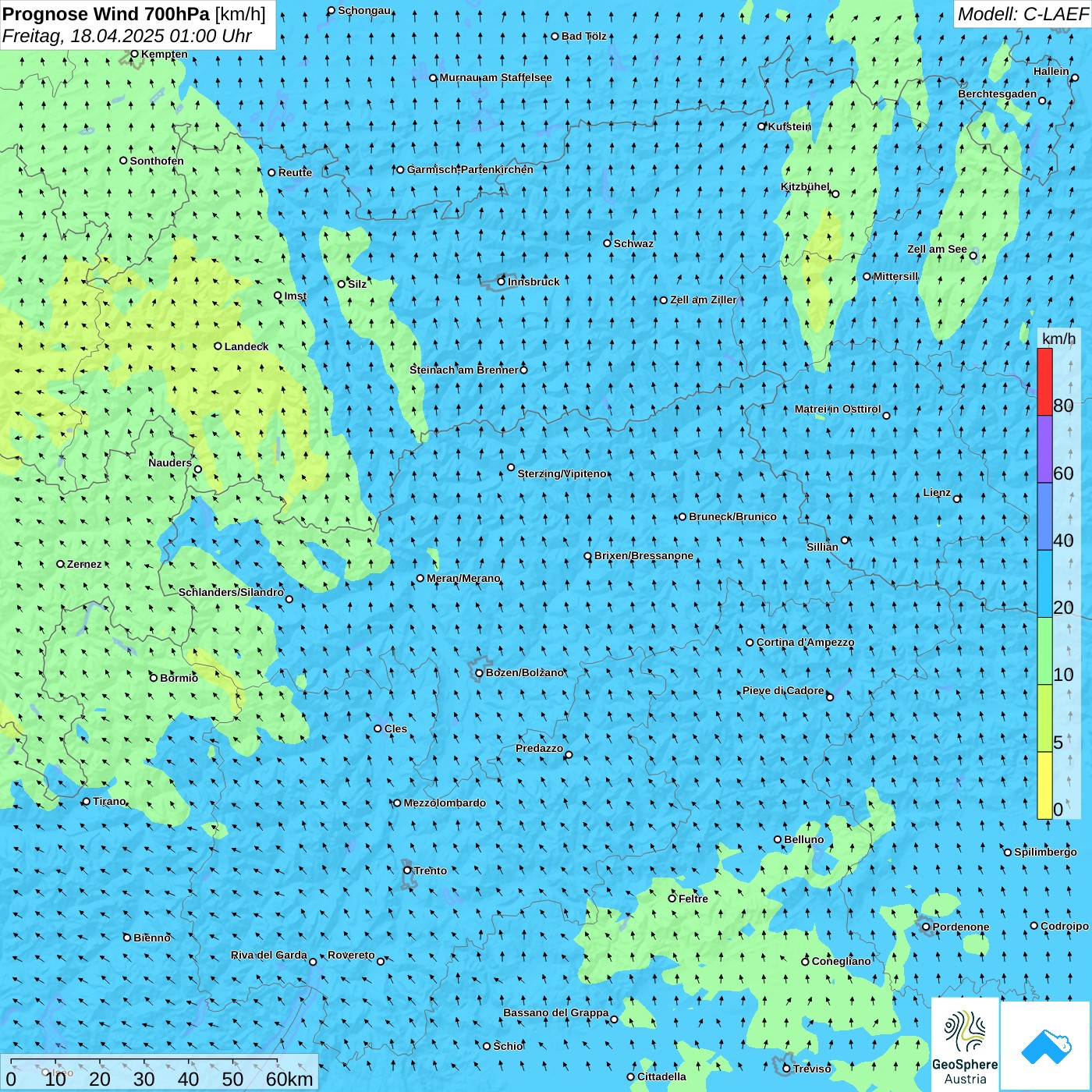Click the Bozen/Bolzano city marker
Image resolution: width=1092 pixels, height=1092 pixels.
[x=480, y=672]
